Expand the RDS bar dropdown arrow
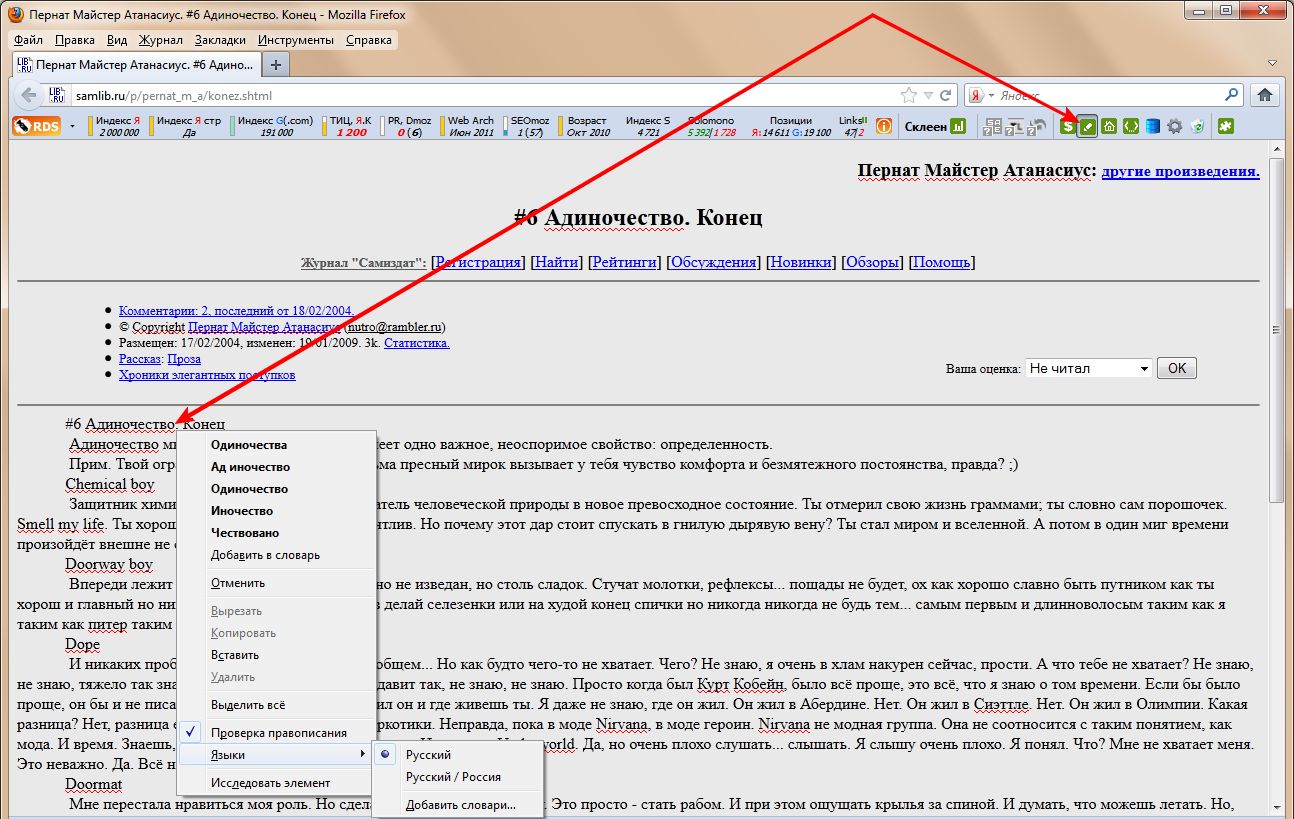 (x=72, y=126)
